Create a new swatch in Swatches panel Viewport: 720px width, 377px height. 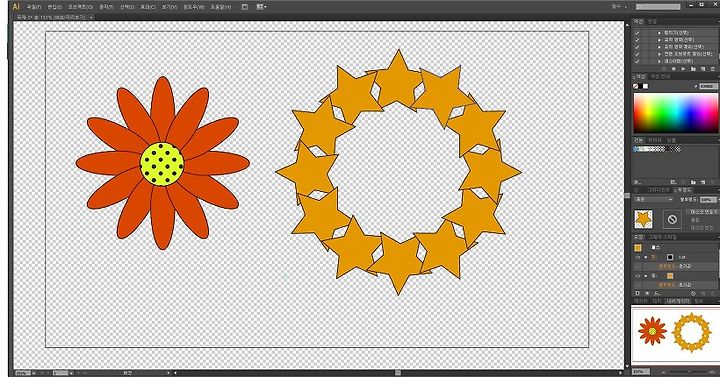(703, 182)
